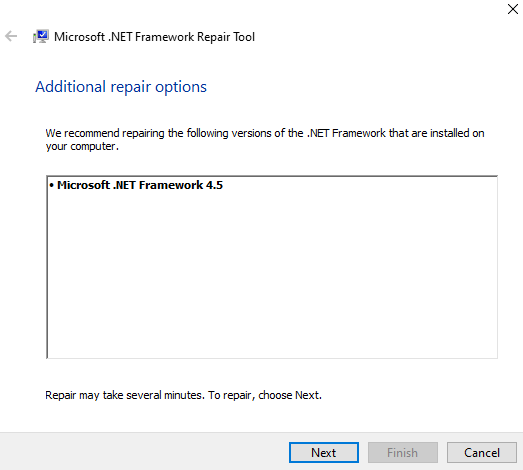Click the Next button to start repair
The width and height of the screenshot is (523, 470).
tap(324, 452)
